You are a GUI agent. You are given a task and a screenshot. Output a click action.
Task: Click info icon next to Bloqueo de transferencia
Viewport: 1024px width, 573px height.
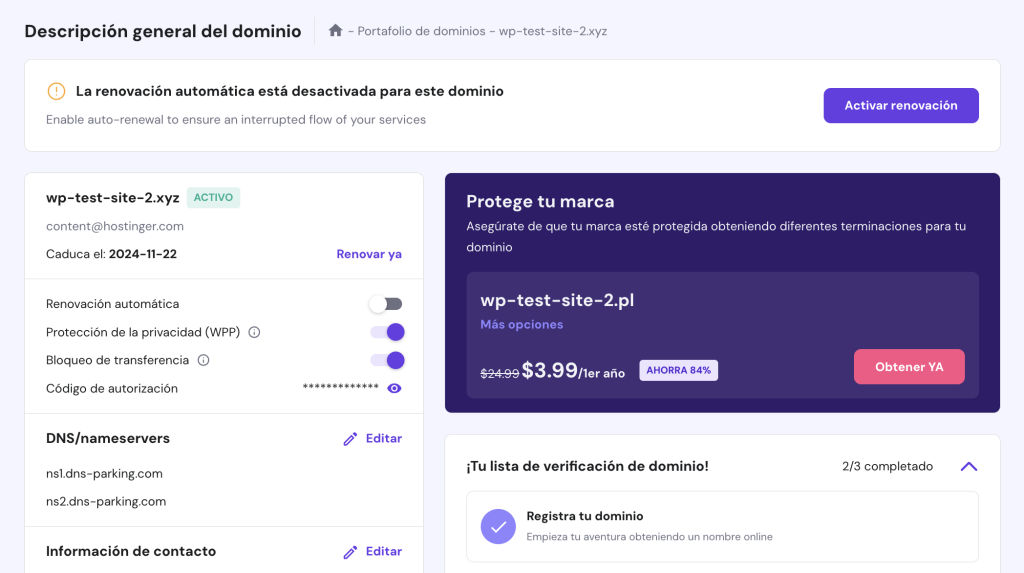(203, 360)
